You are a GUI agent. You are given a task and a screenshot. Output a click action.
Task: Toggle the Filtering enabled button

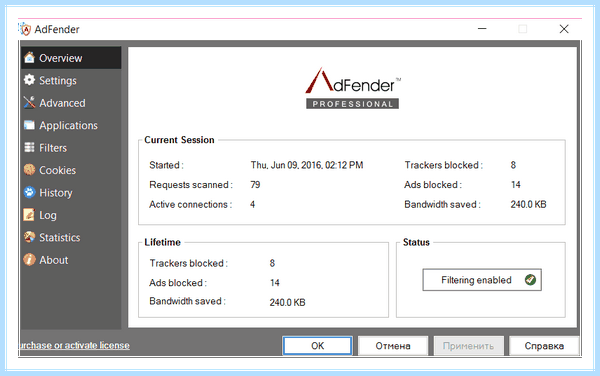point(482,280)
